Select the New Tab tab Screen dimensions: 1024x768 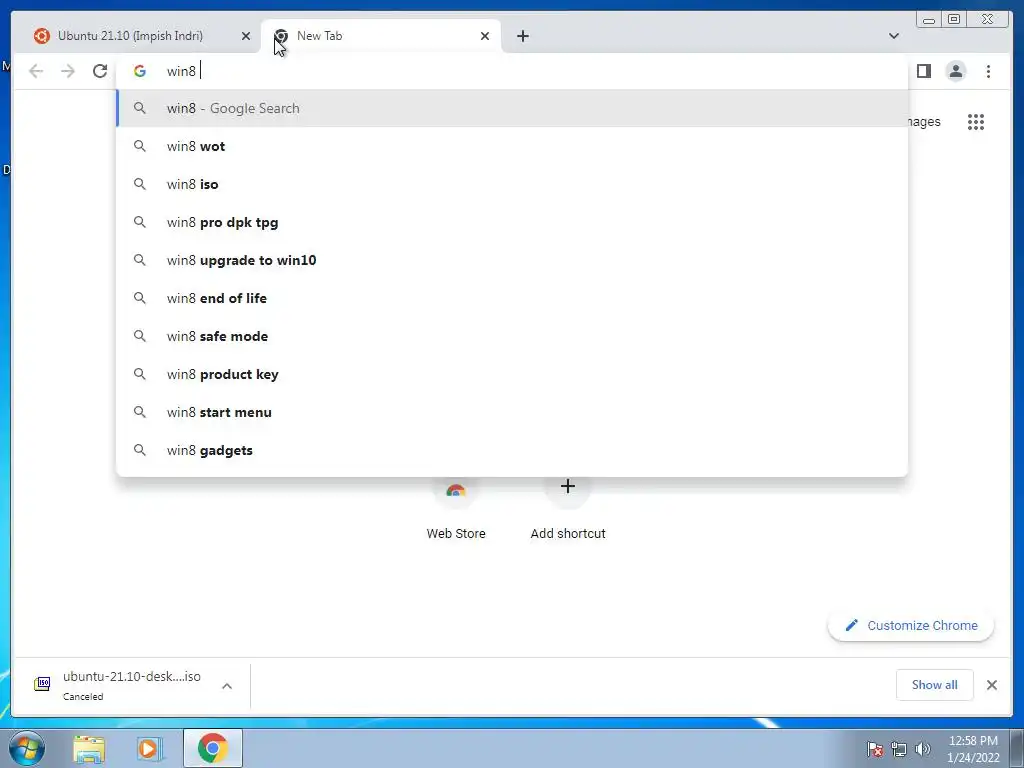[x=381, y=36]
